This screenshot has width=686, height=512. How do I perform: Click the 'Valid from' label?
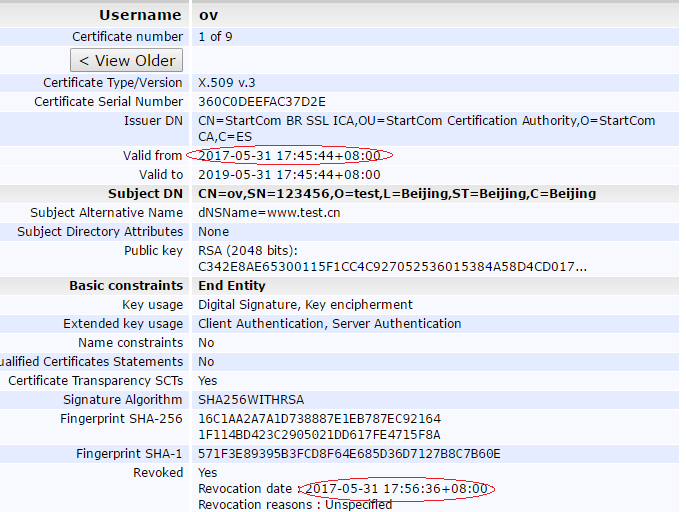[x=152, y=156]
